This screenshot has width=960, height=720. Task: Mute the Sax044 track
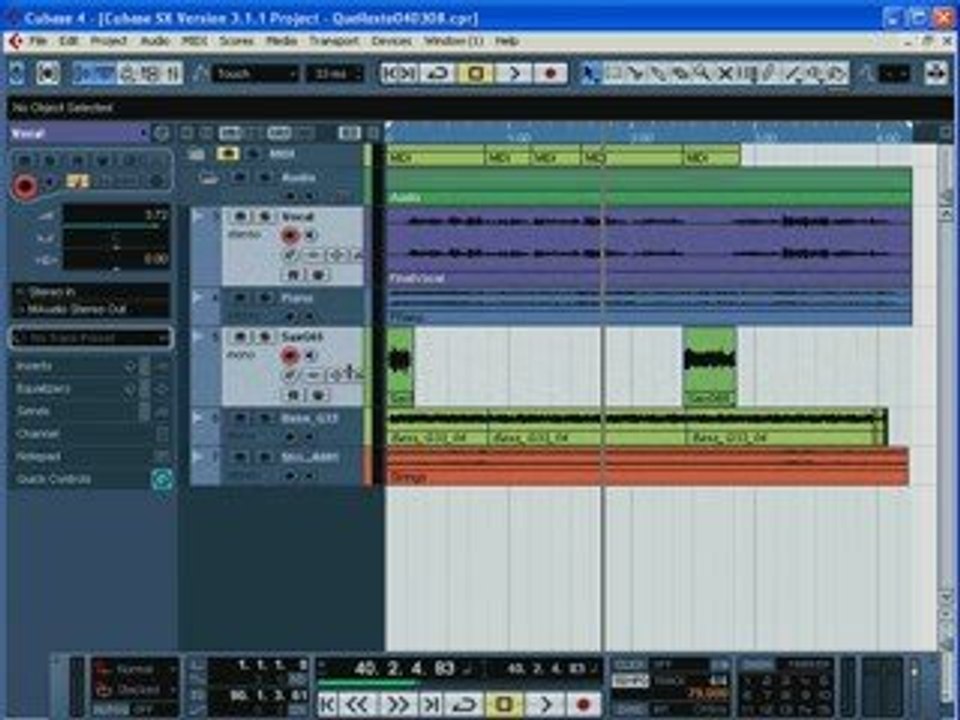[241, 337]
